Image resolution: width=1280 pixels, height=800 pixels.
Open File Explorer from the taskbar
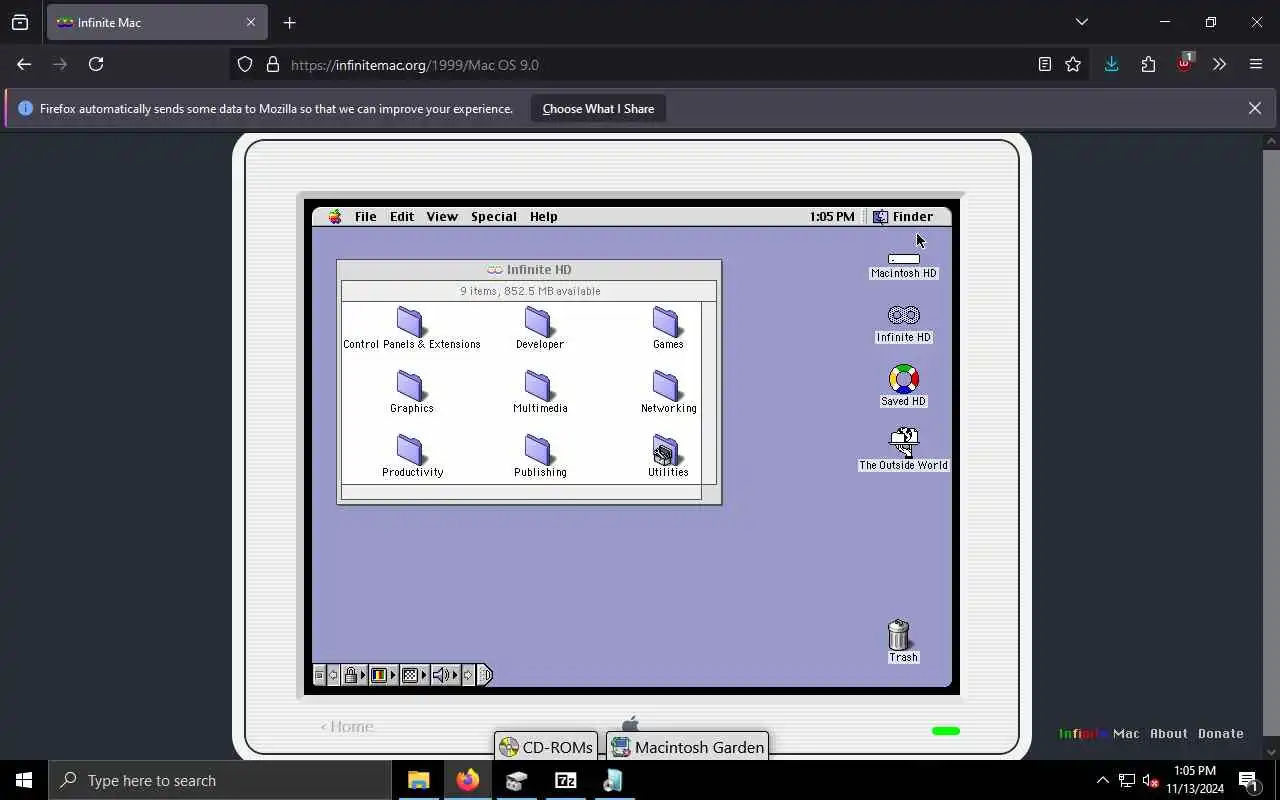point(419,780)
